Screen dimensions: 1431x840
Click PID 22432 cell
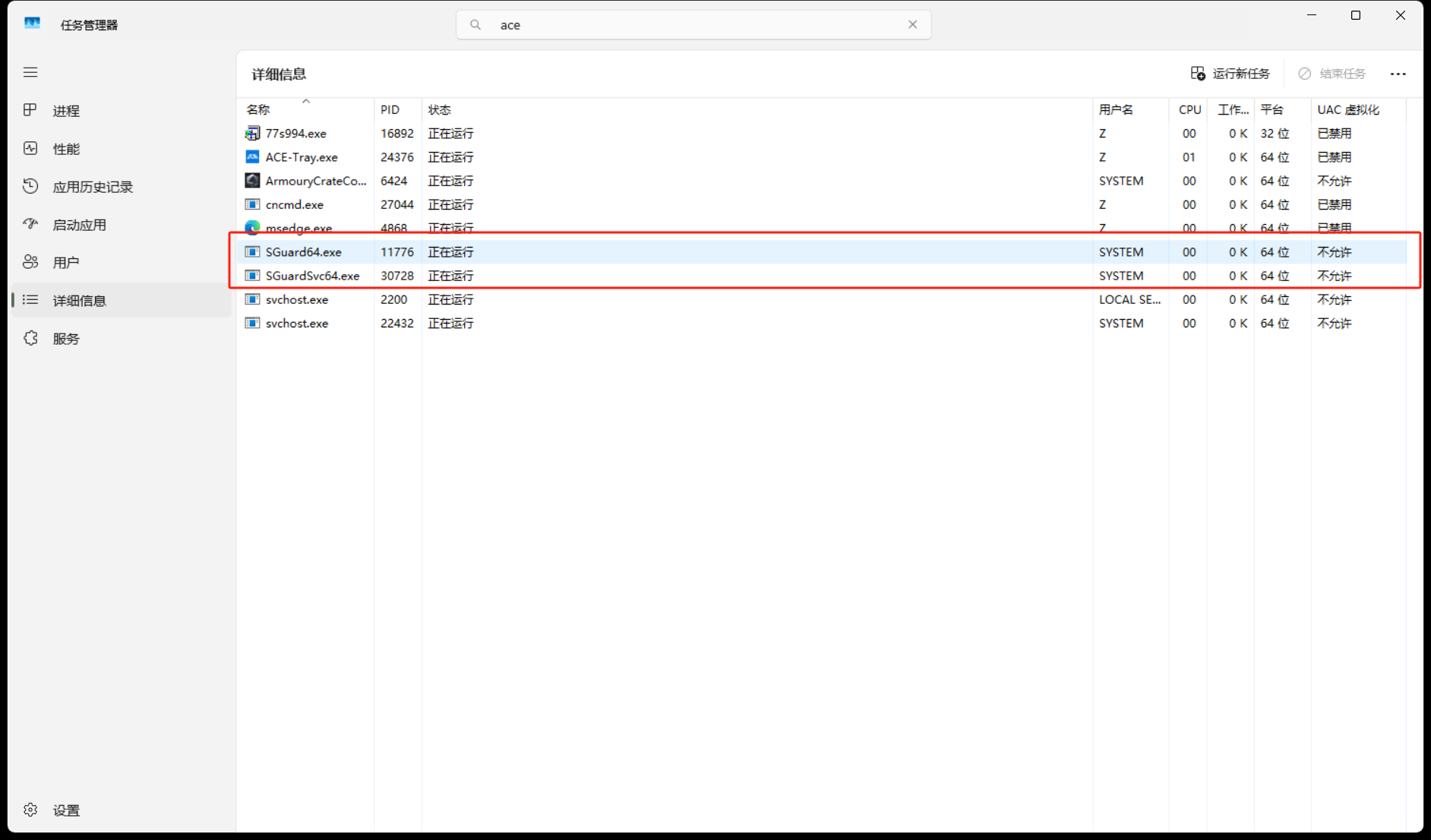click(397, 323)
